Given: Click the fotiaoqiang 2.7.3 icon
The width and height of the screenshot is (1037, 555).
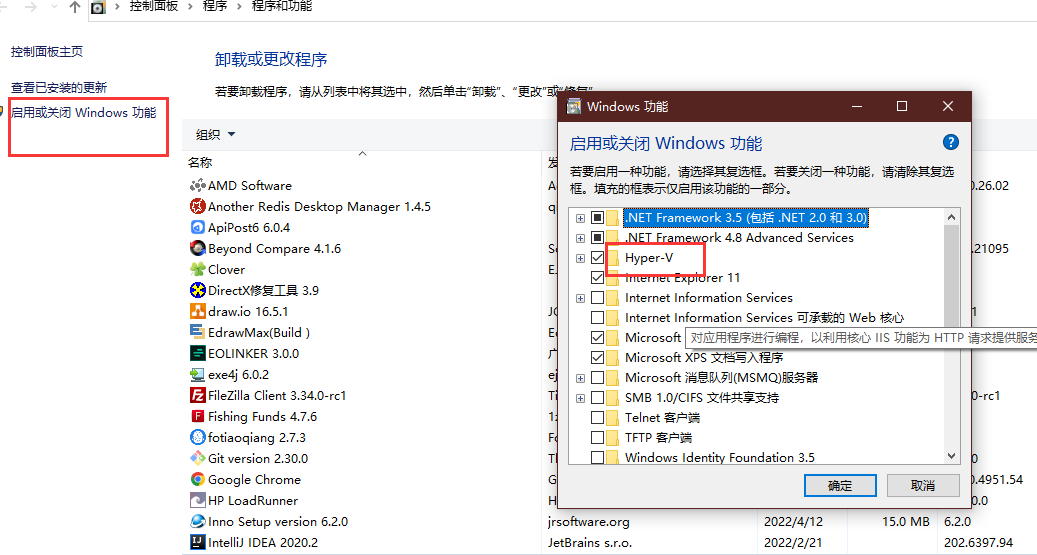Looking at the screenshot, I should click(x=197, y=437).
